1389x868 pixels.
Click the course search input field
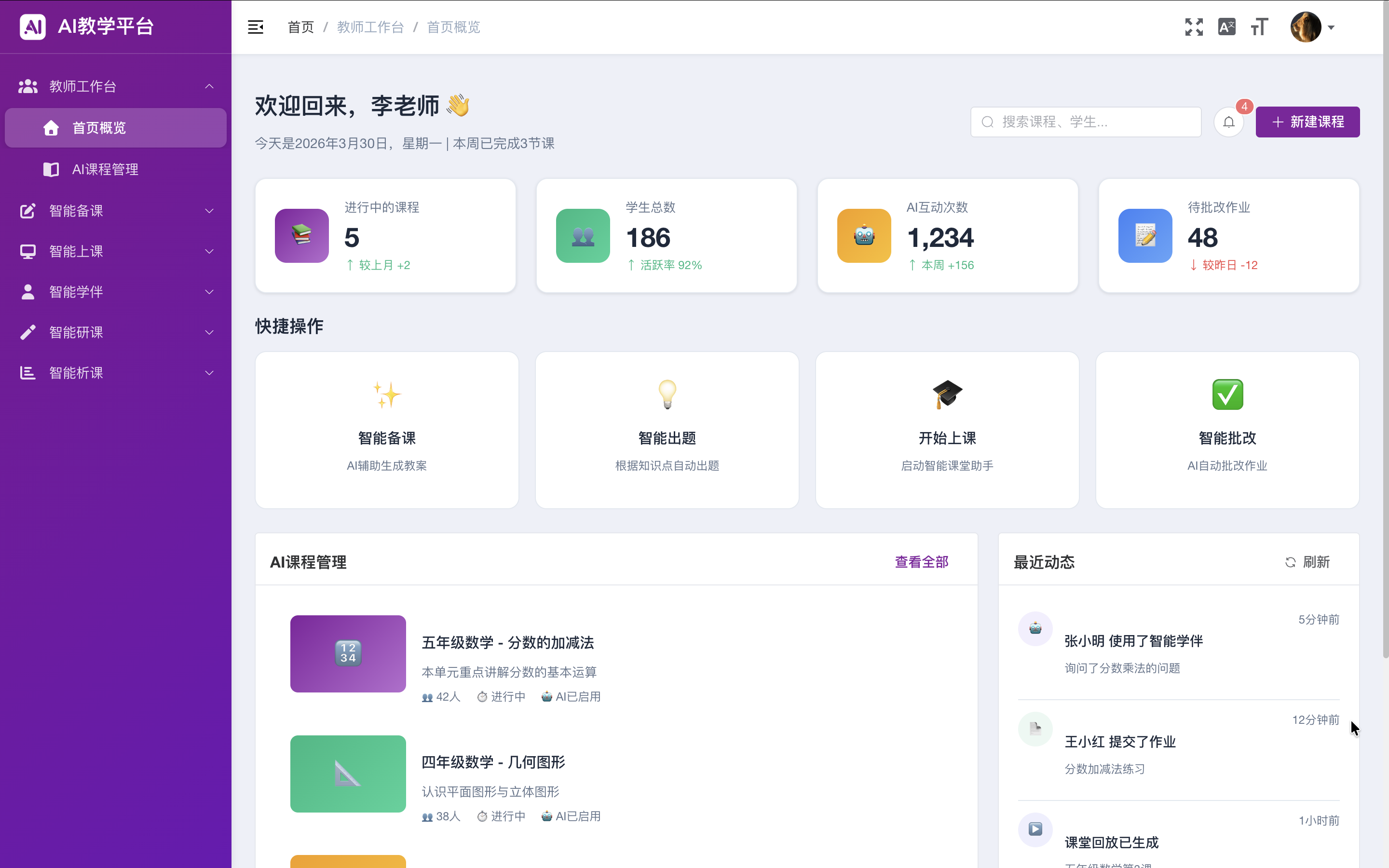tap(1085, 122)
